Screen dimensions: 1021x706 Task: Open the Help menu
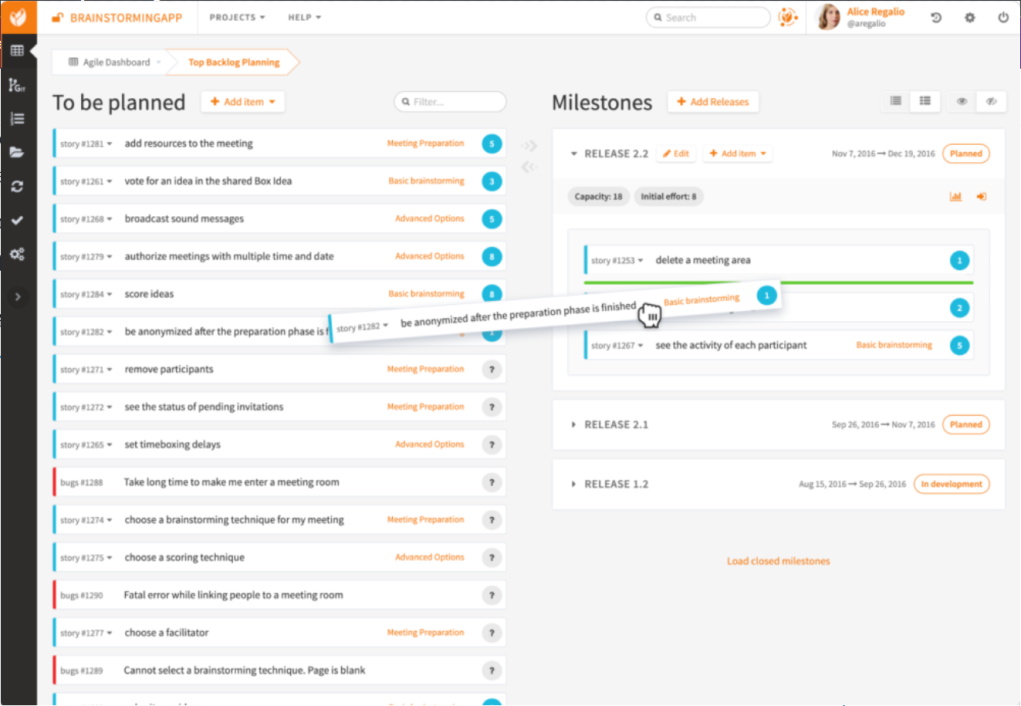[x=304, y=18]
